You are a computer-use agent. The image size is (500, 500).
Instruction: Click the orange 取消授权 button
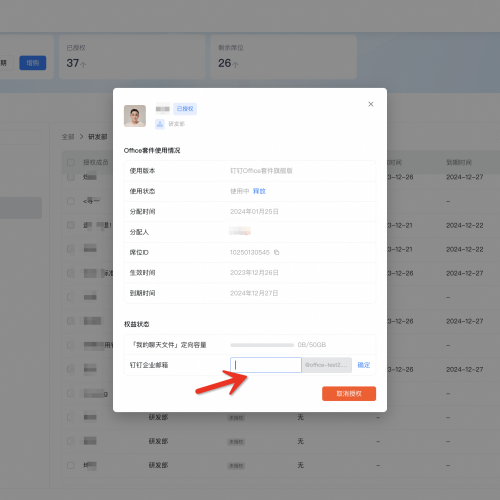point(349,394)
